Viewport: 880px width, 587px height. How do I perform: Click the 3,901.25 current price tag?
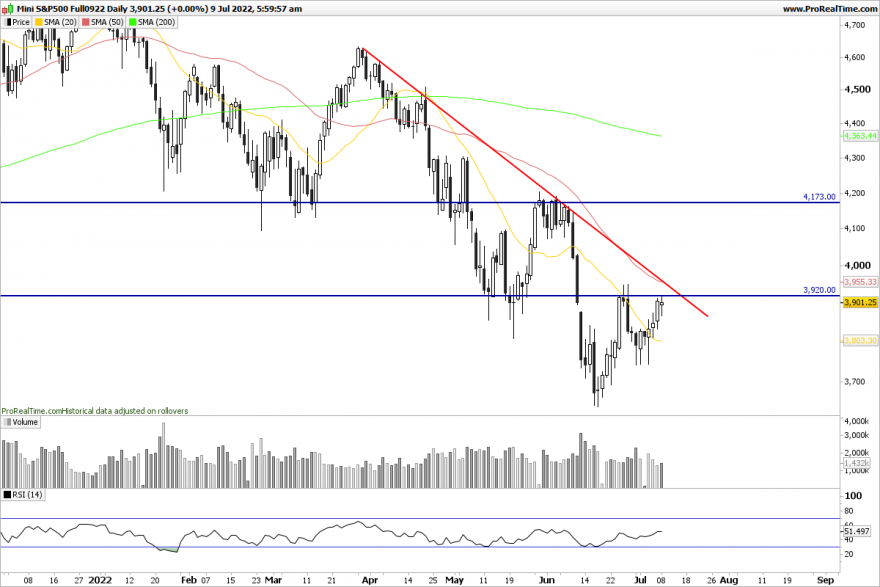tap(860, 302)
